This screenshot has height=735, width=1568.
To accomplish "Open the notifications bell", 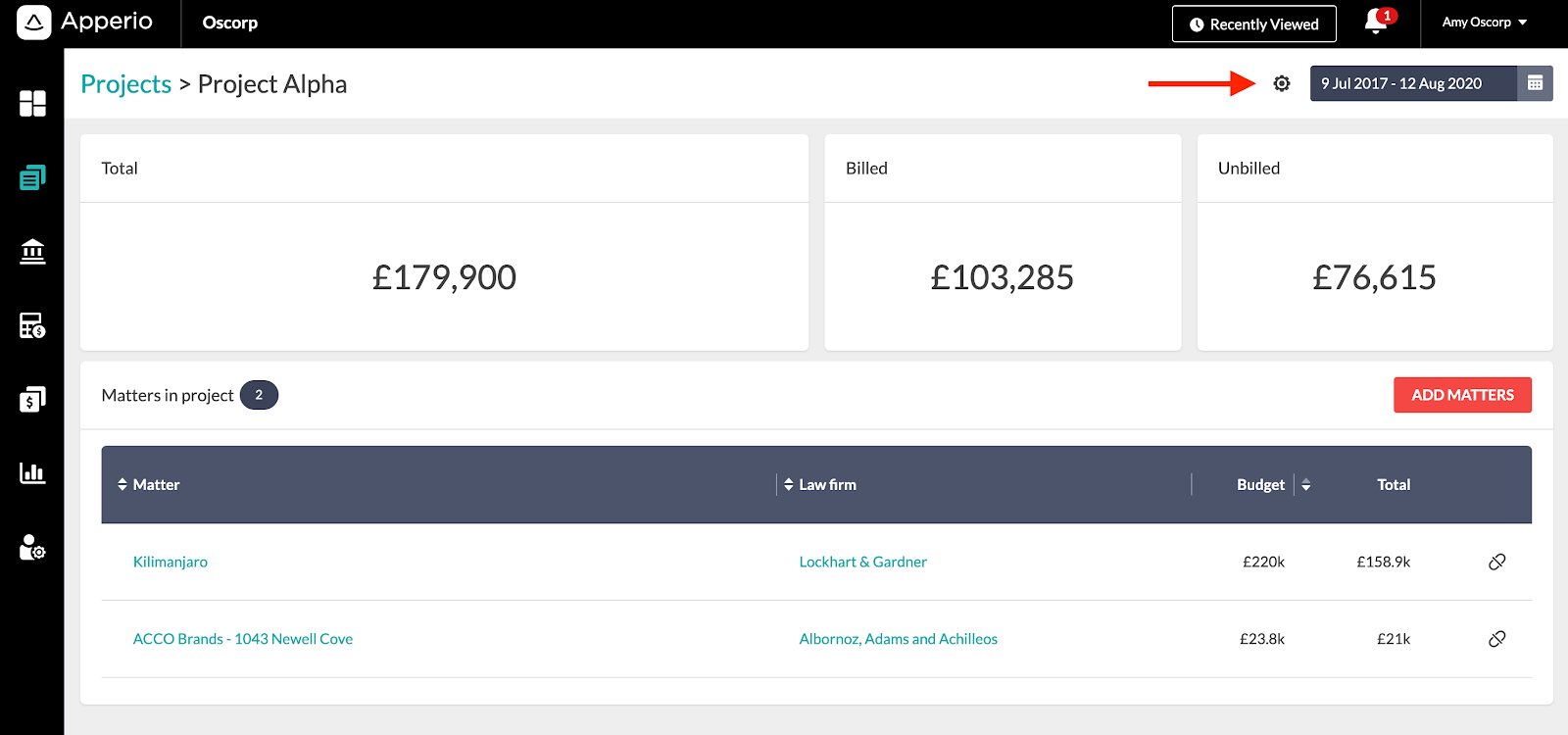I will point(1378,22).
